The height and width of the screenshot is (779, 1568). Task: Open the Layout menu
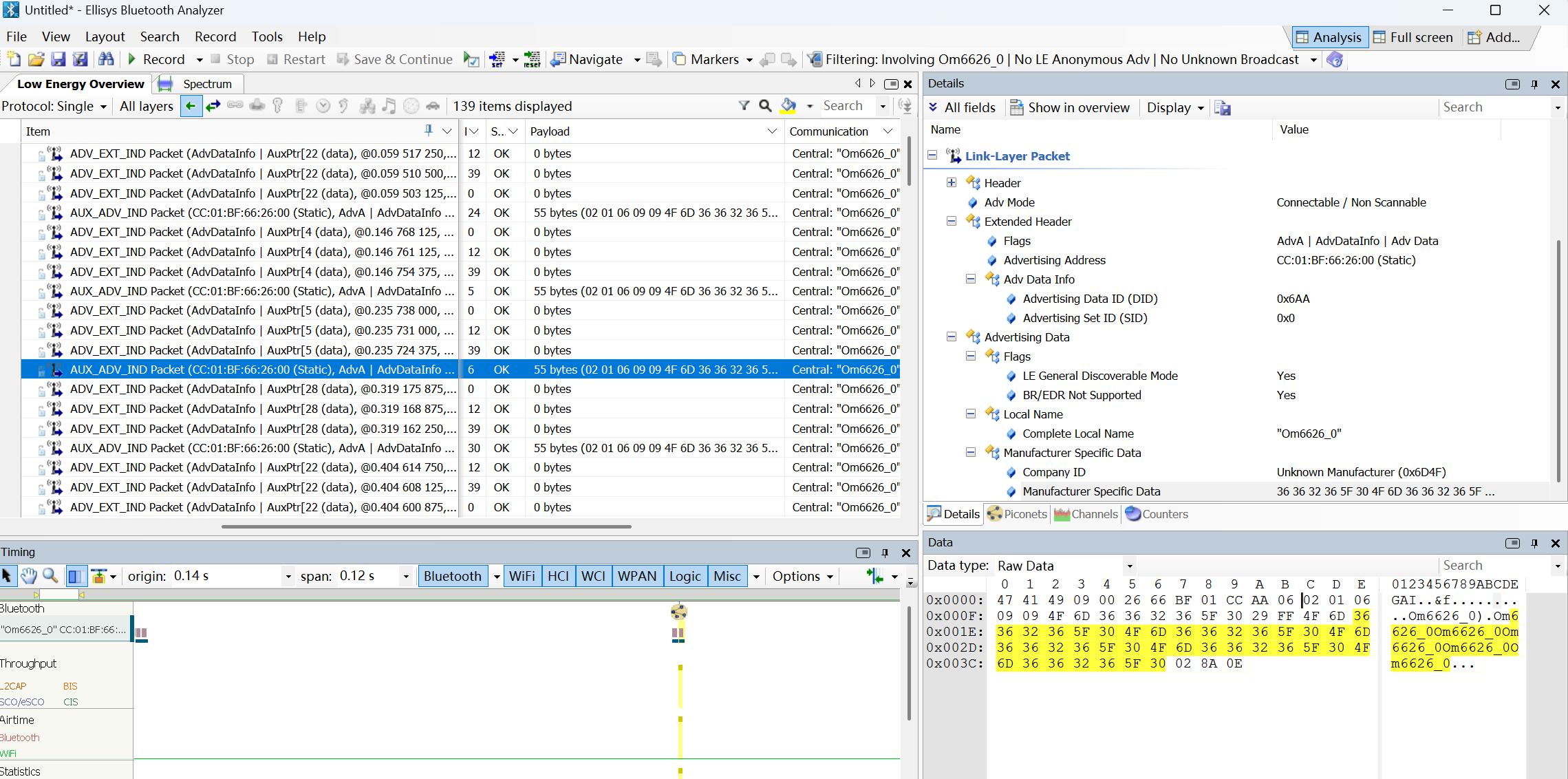pyautogui.click(x=105, y=36)
